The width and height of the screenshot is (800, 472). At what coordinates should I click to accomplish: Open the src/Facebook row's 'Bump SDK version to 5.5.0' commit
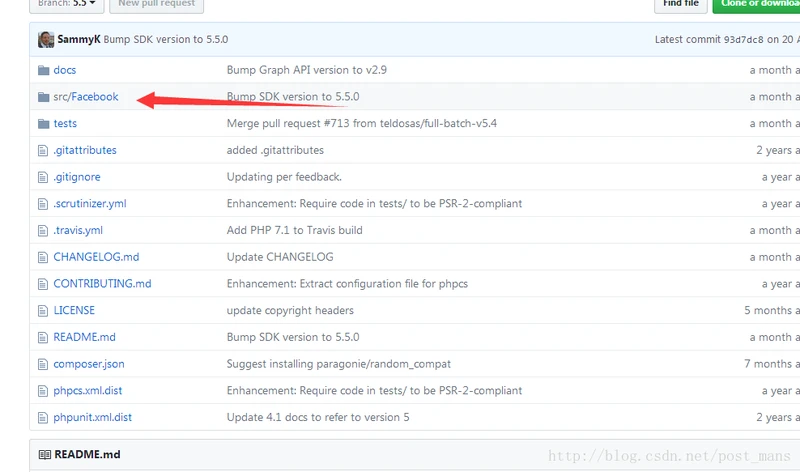click(x=293, y=96)
